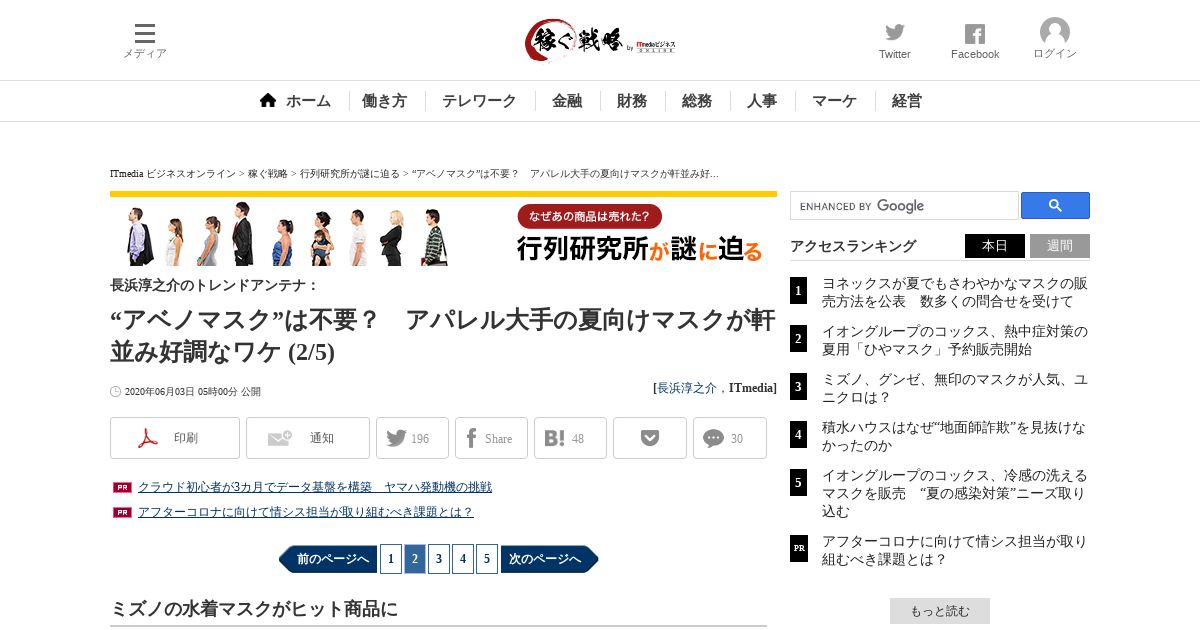Jump to article page 1
1200x630 pixels.
pyautogui.click(x=391, y=559)
